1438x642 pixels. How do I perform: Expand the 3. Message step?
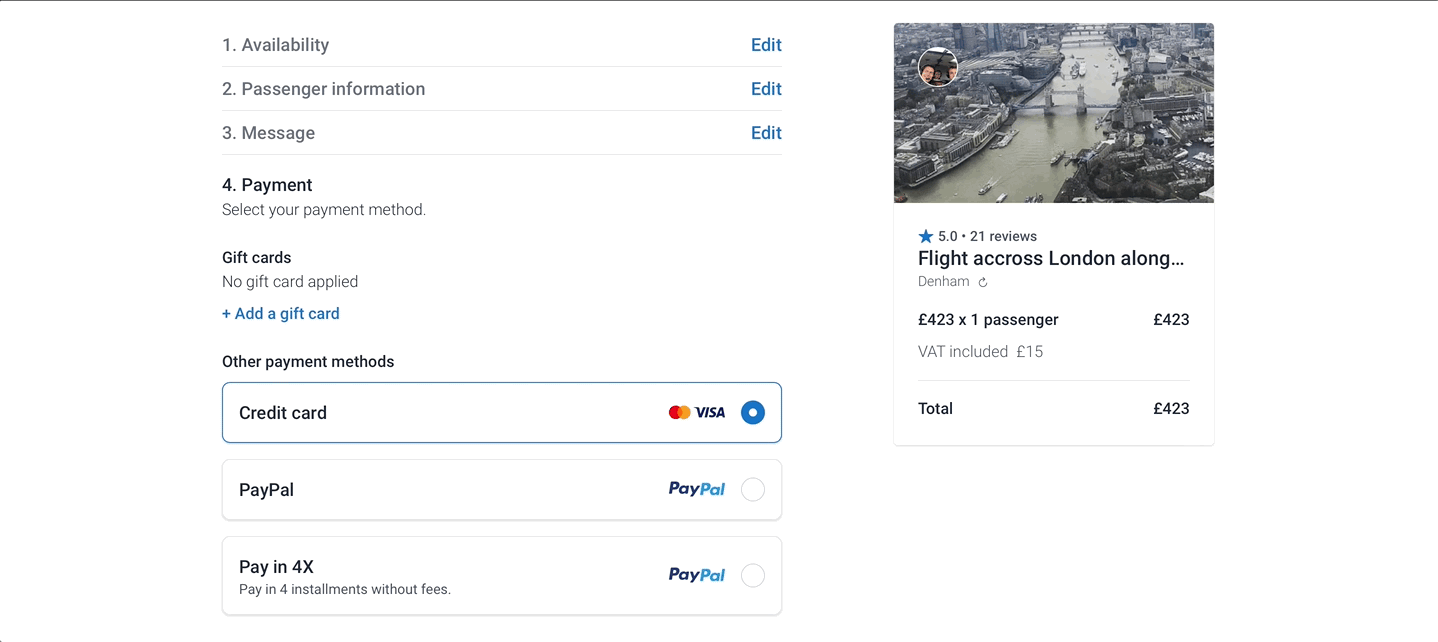[268, 133]
